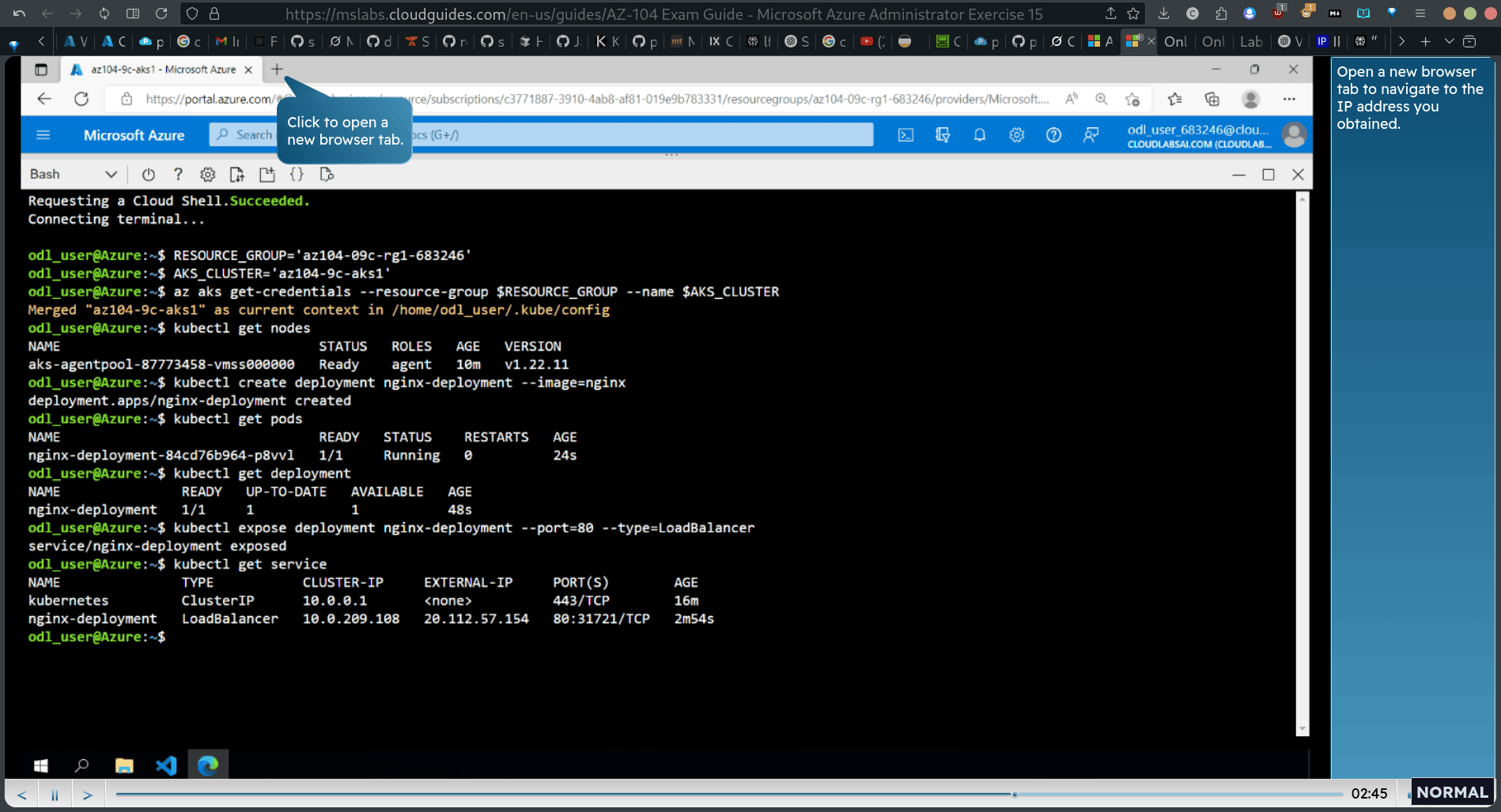View site information lock for portal.azure.com

[126, 99]
